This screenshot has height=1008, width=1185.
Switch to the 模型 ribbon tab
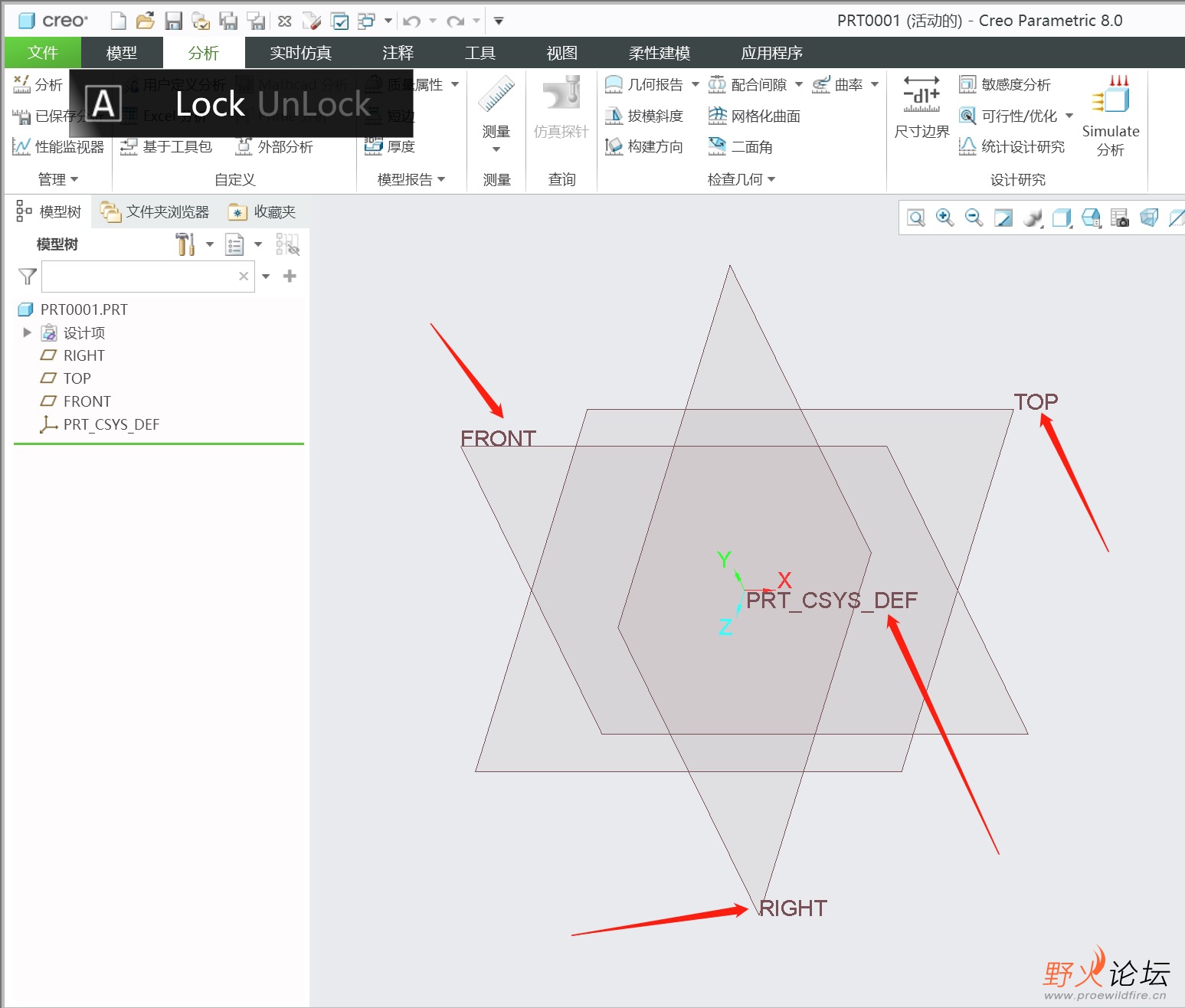click(x=122, y=53)
